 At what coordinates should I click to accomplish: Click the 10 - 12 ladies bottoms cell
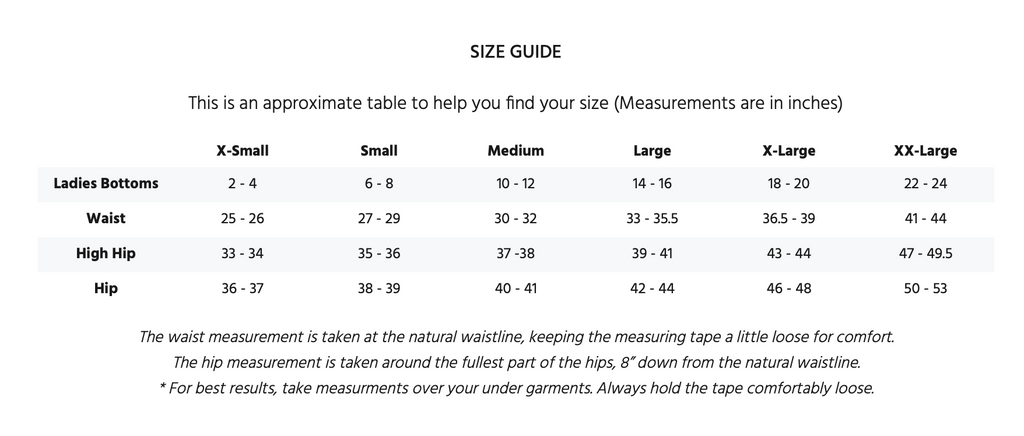[515, 183]
